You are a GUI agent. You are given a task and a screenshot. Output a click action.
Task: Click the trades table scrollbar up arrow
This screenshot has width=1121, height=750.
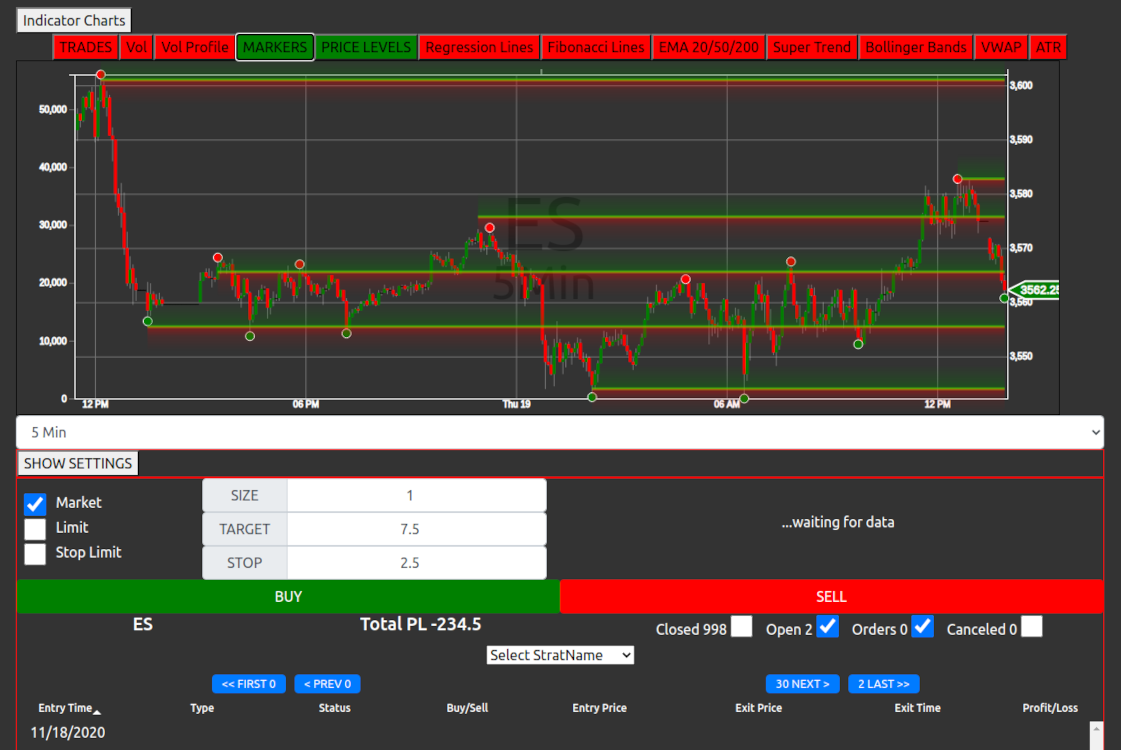point(1096,729)
